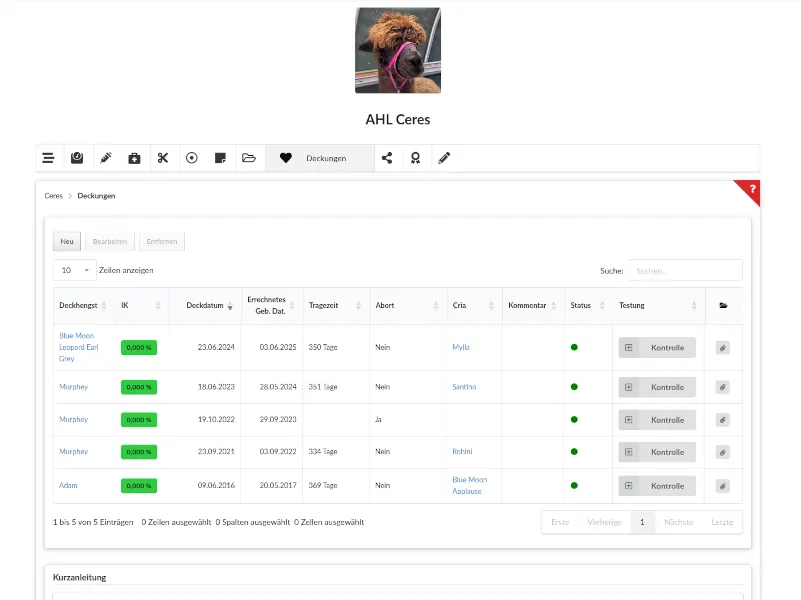This screenshot has width=801, height=600.
Task: Select the Deckungen tab with heart icon
Action: [320, 158]
